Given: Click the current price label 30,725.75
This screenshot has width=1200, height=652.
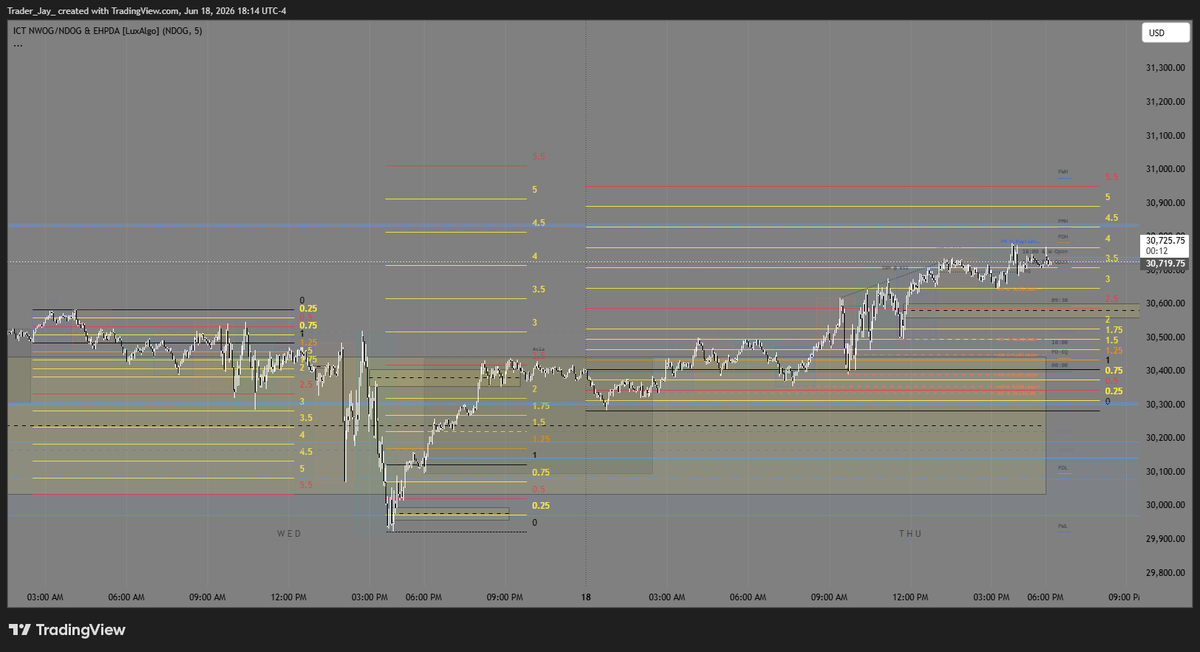Looking at the screenshot, I should 1165,240.
